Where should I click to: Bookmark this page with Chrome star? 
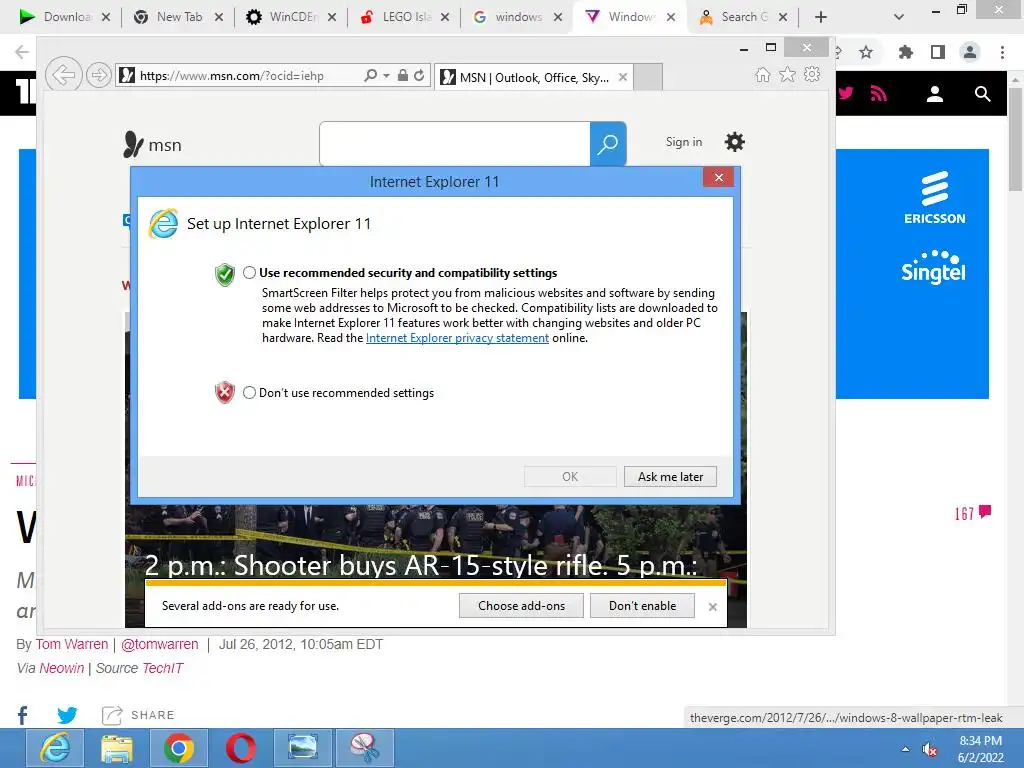tap(866, 52)
